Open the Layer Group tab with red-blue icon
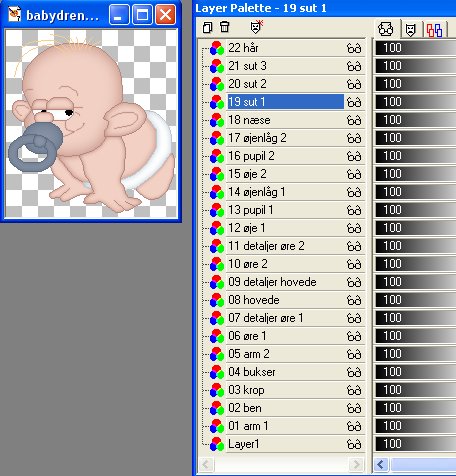Image resolution: width=456 pixels, height=476 pixels. pos(434,30)
